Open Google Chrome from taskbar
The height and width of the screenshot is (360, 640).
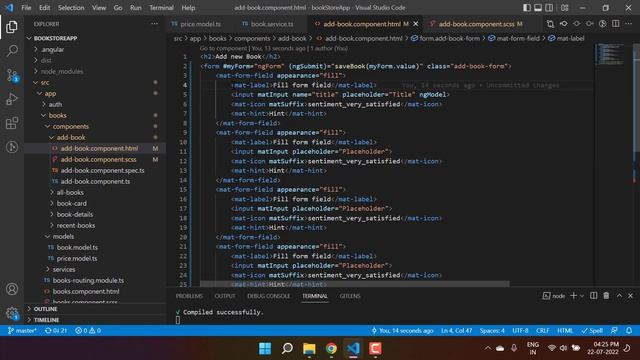pyautogui.click(x=331, y=348)
